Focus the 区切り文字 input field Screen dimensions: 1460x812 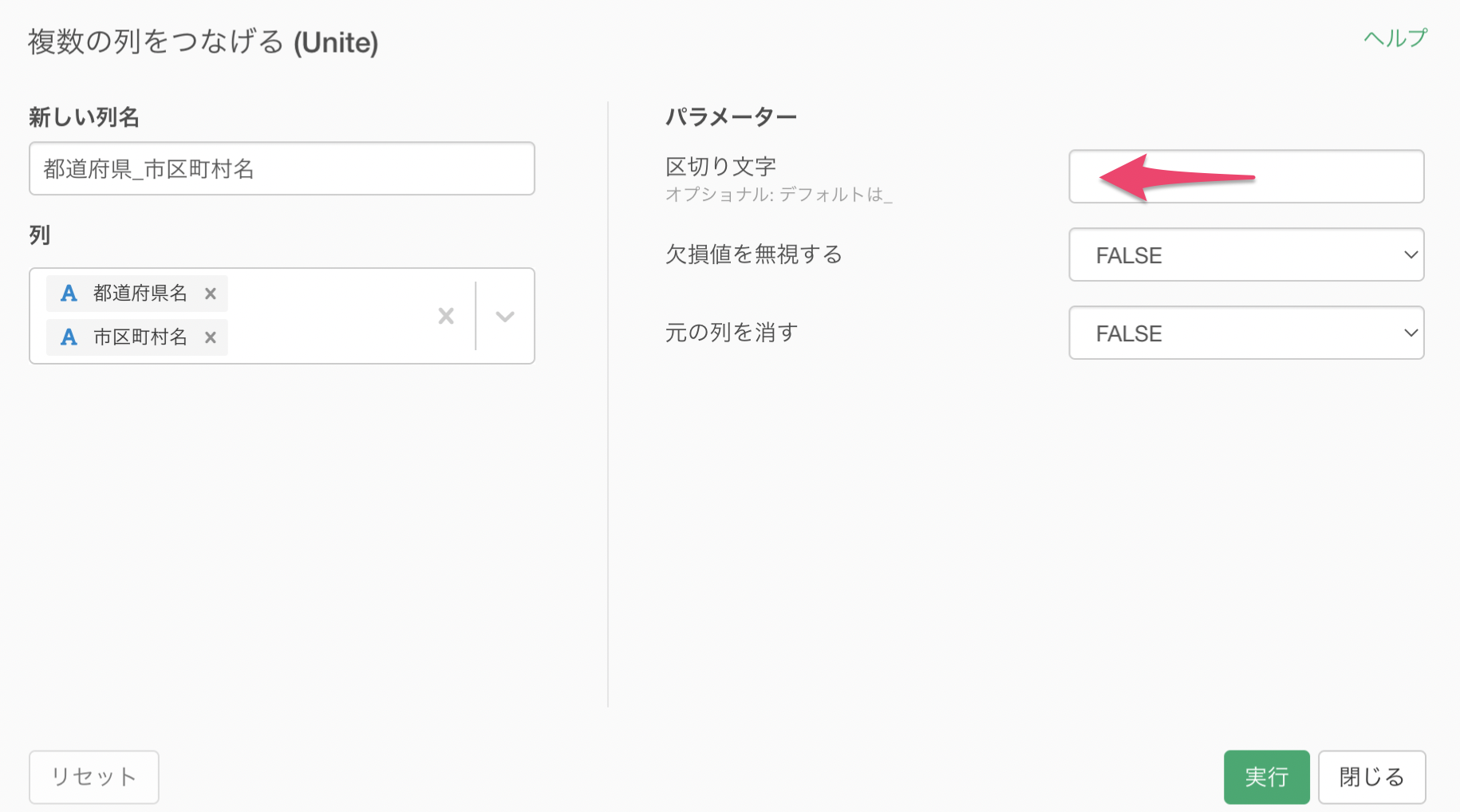(x=1246, y=176)
